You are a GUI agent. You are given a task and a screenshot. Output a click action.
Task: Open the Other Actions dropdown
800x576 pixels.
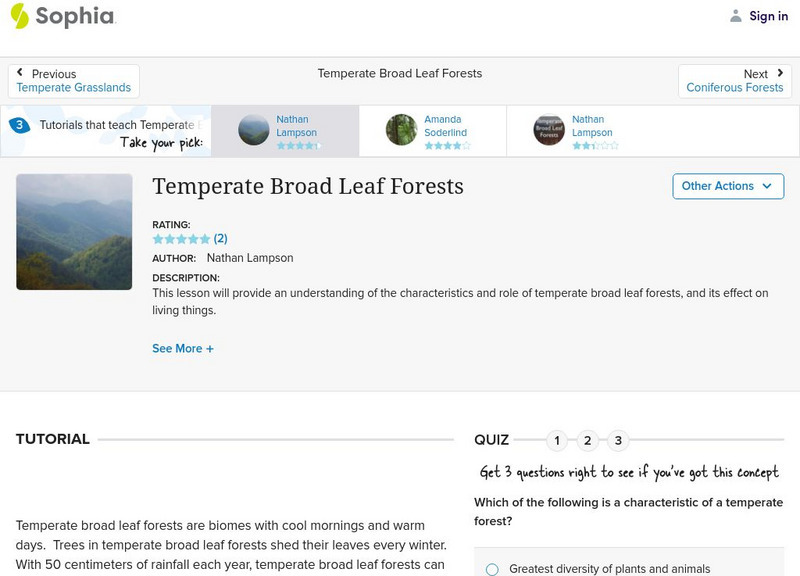[x=727, y=186]
